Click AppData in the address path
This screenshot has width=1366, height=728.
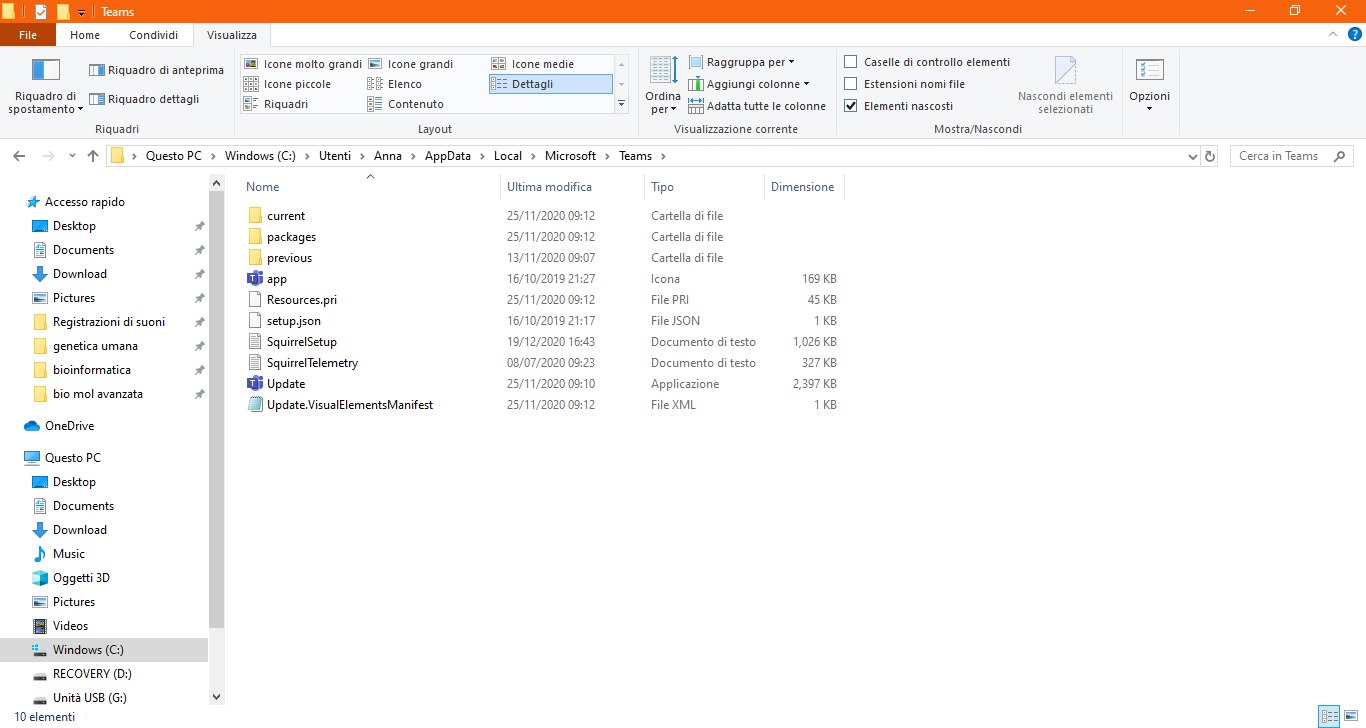pyautogui.click(x=448, y=156)
